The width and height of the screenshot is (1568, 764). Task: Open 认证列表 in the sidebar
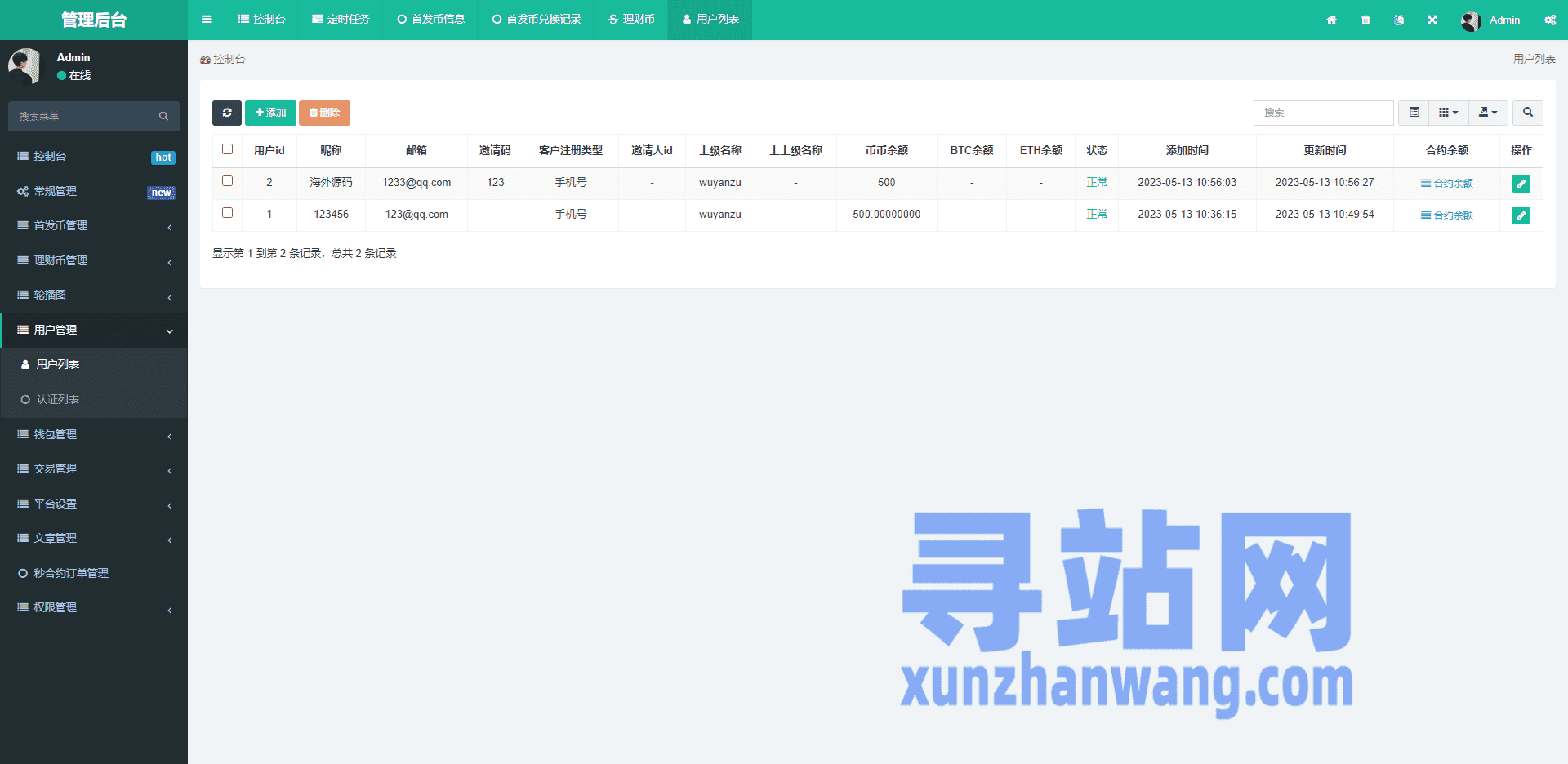click(x=57, y=399)
